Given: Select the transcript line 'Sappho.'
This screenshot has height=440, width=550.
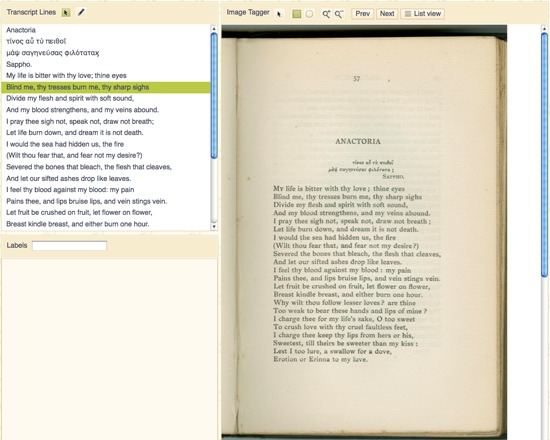Looking at the screenshot, I should [106, 65].
